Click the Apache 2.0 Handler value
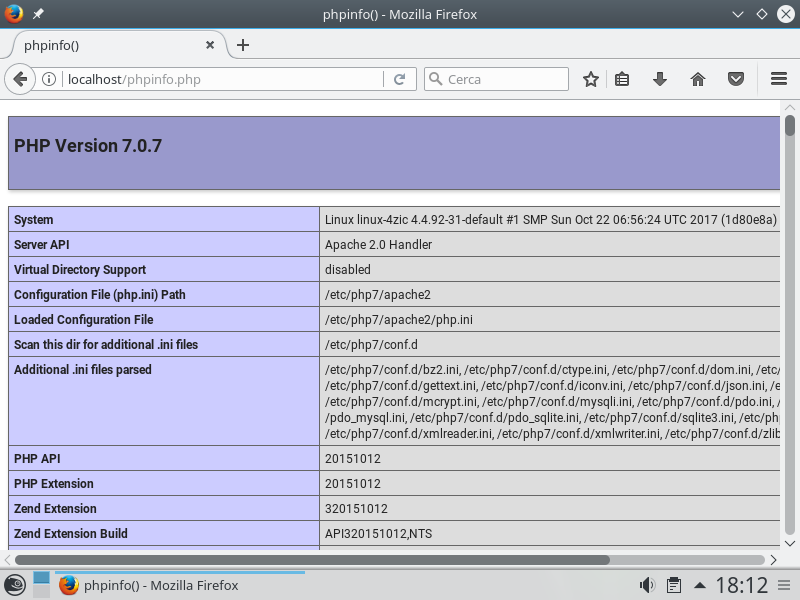This screenshot has height=600, width=800. (379, 244)
